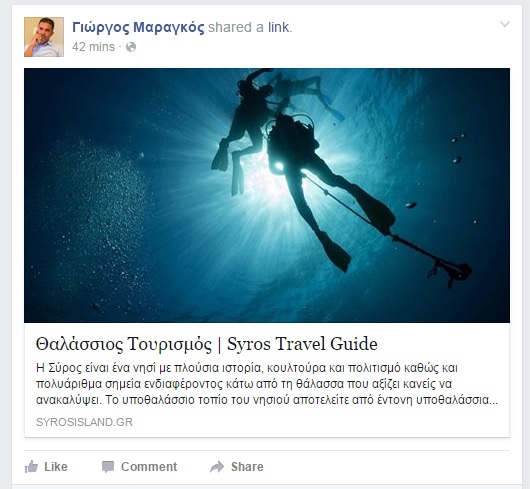
Task: Open the post options chevron menu
Action: [x=505, y=24]
